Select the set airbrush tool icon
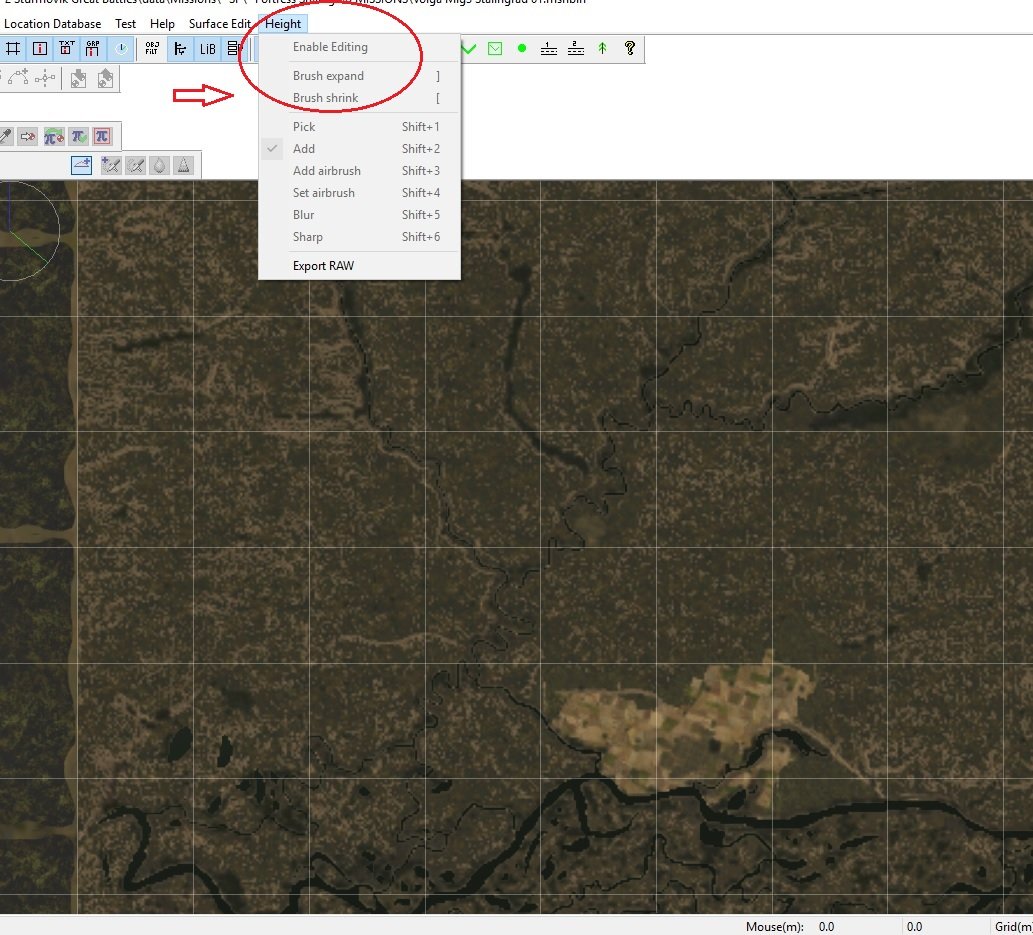Viewport: 1033px width, 935px height. (135, 165)
